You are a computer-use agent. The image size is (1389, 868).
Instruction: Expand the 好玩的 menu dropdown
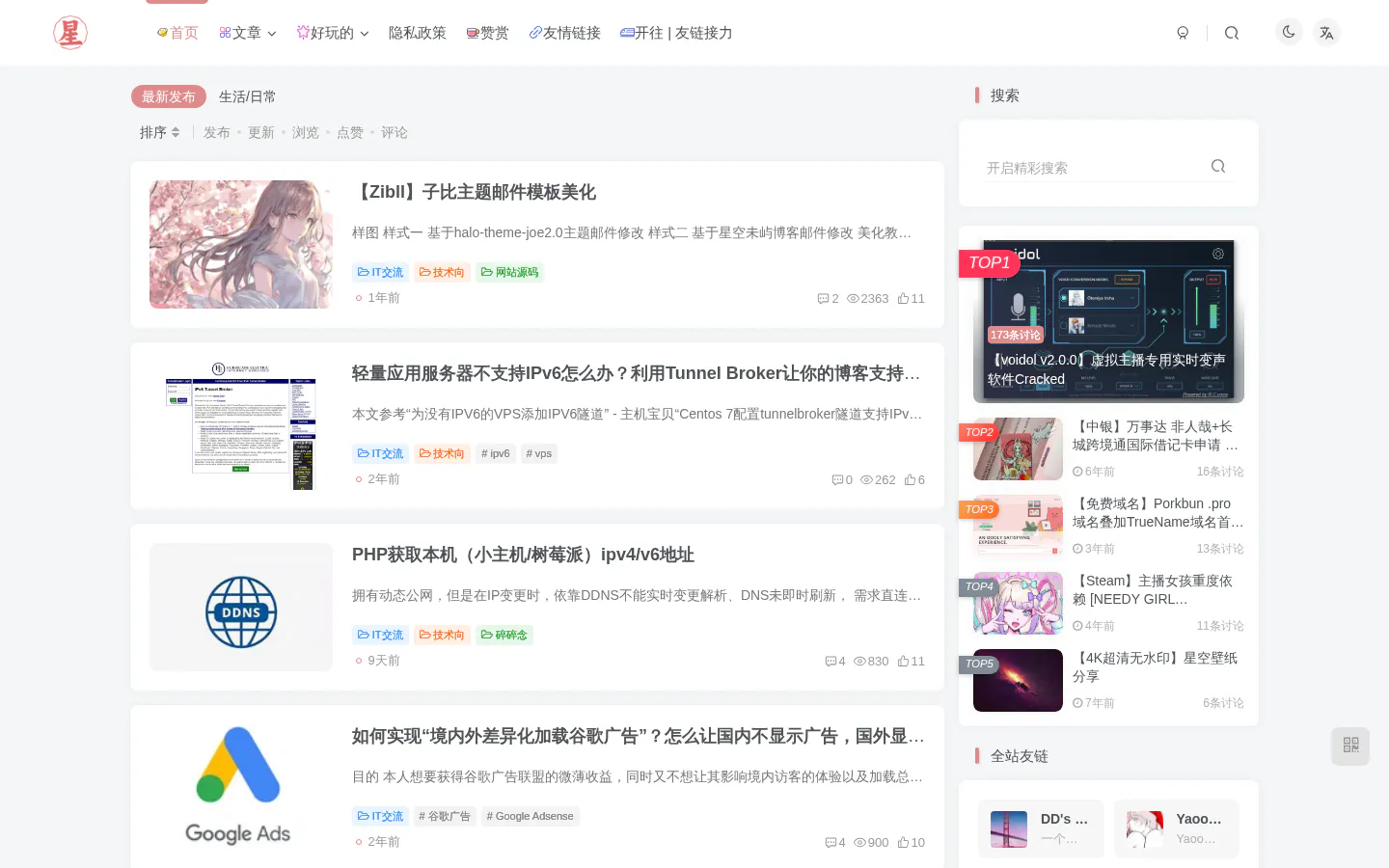(x=333, y=33)
